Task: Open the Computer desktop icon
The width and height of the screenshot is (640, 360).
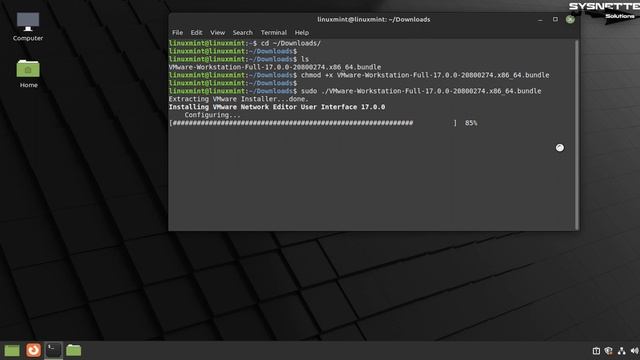Action: pos(28,27)
